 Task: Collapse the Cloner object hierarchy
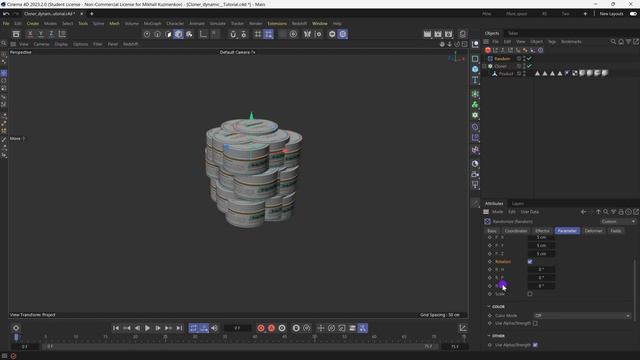tap(484, 66)
